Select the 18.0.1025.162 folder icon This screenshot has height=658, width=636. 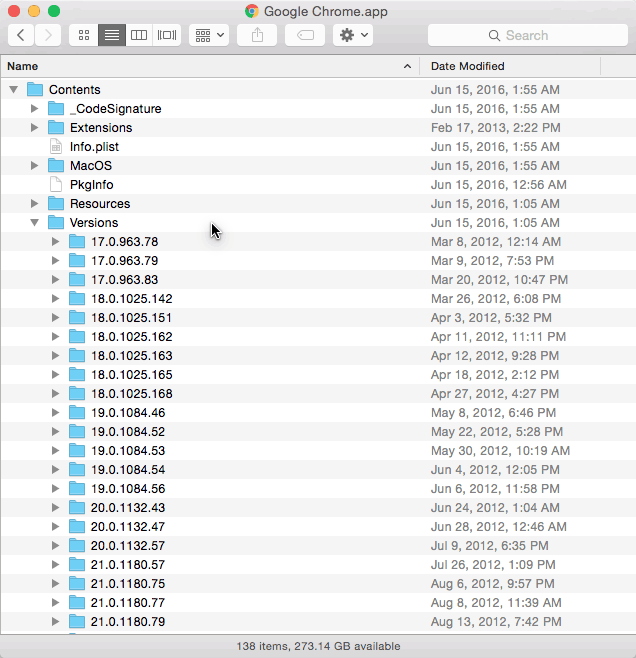(77, 336)
